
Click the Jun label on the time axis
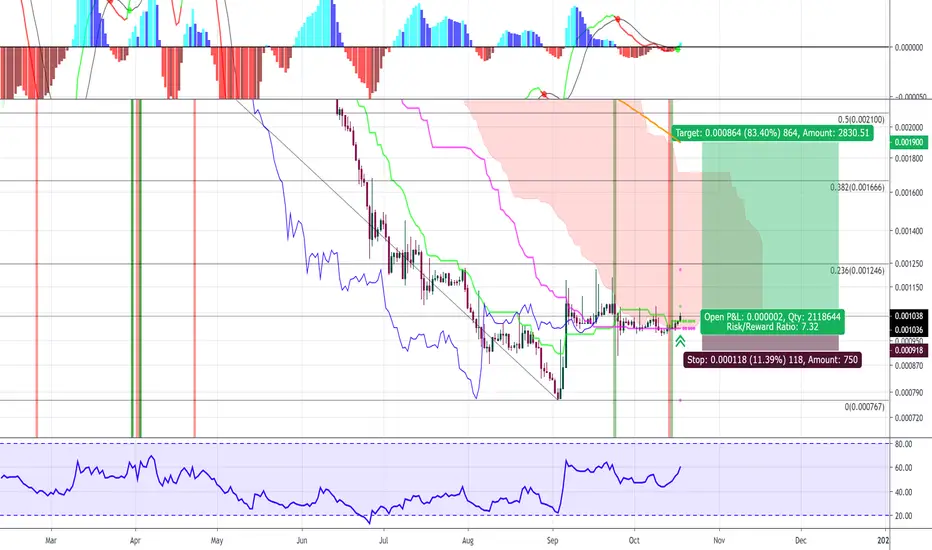point(301,540)
